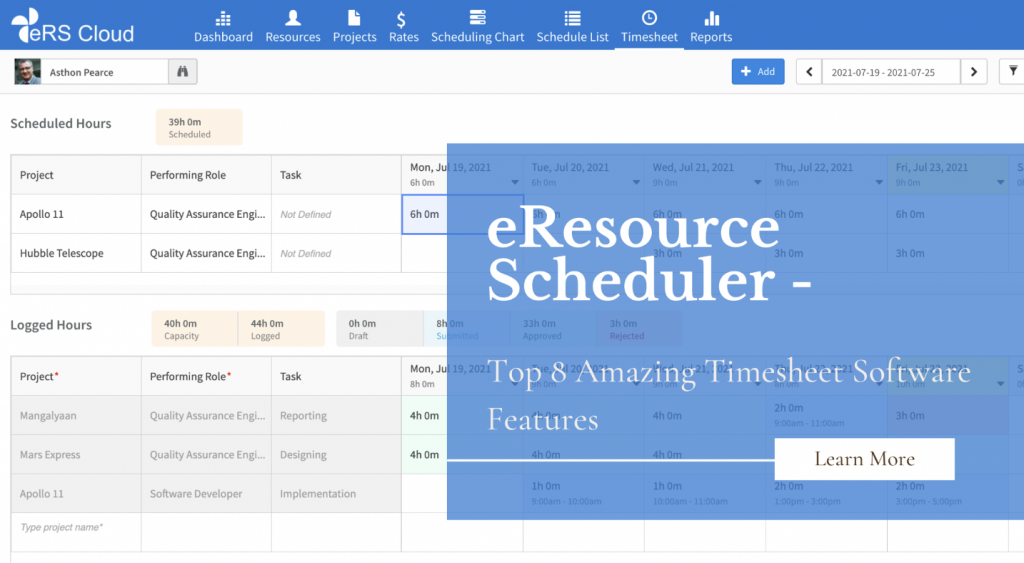Viewport: 1024px width, 563px height.
Task: Expand Mon, Jul 19 dropdown in Scheduled Hours
Action: click(x=515, y=182)
